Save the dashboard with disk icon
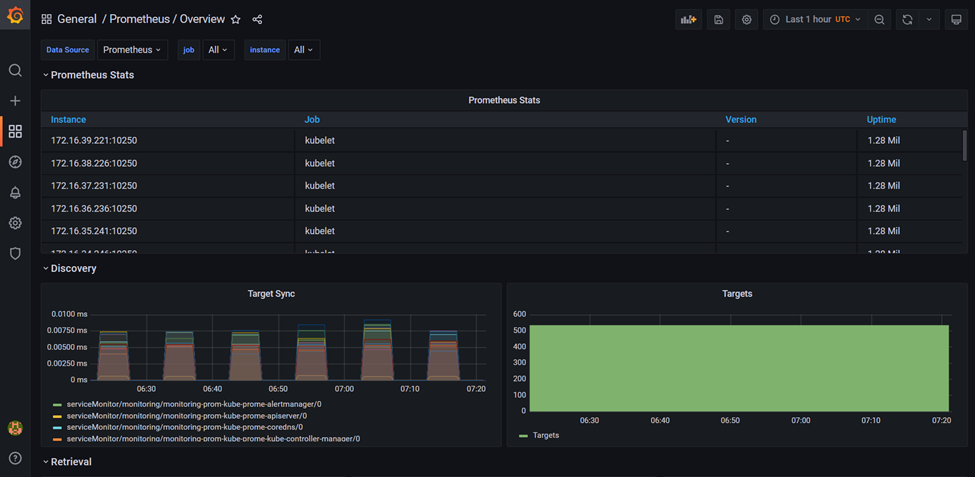975x477 pixels. point(718,19)
